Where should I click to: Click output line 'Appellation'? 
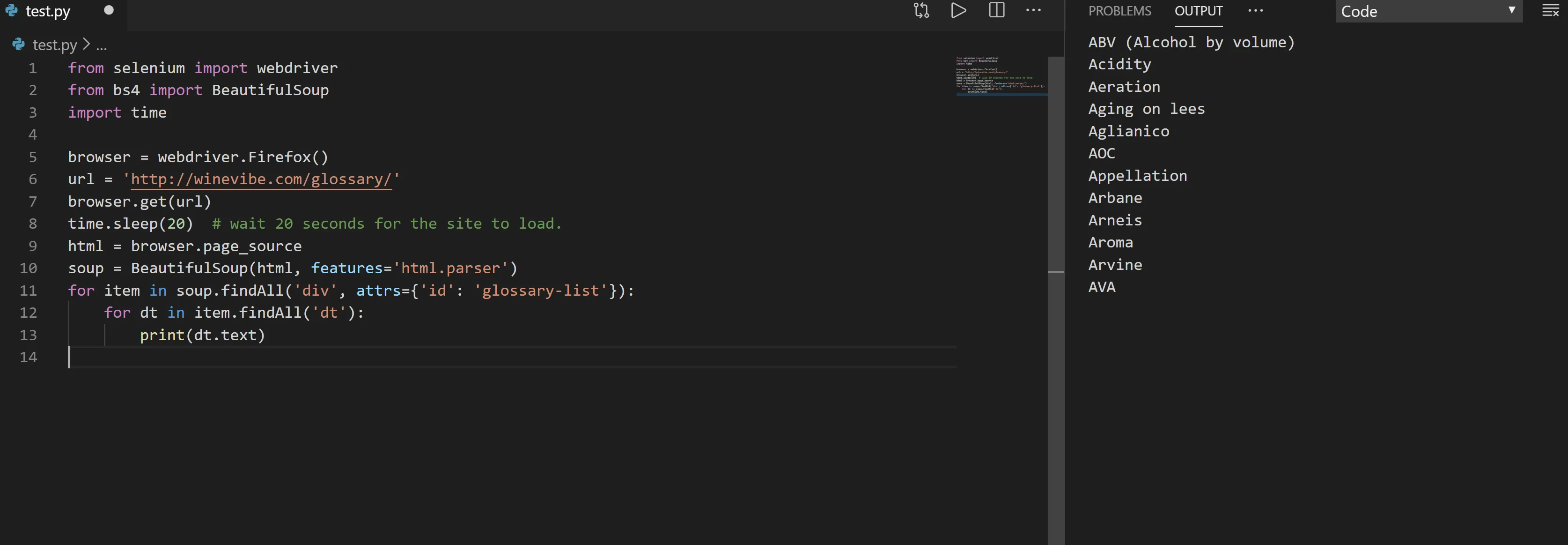click(1138, 176)
